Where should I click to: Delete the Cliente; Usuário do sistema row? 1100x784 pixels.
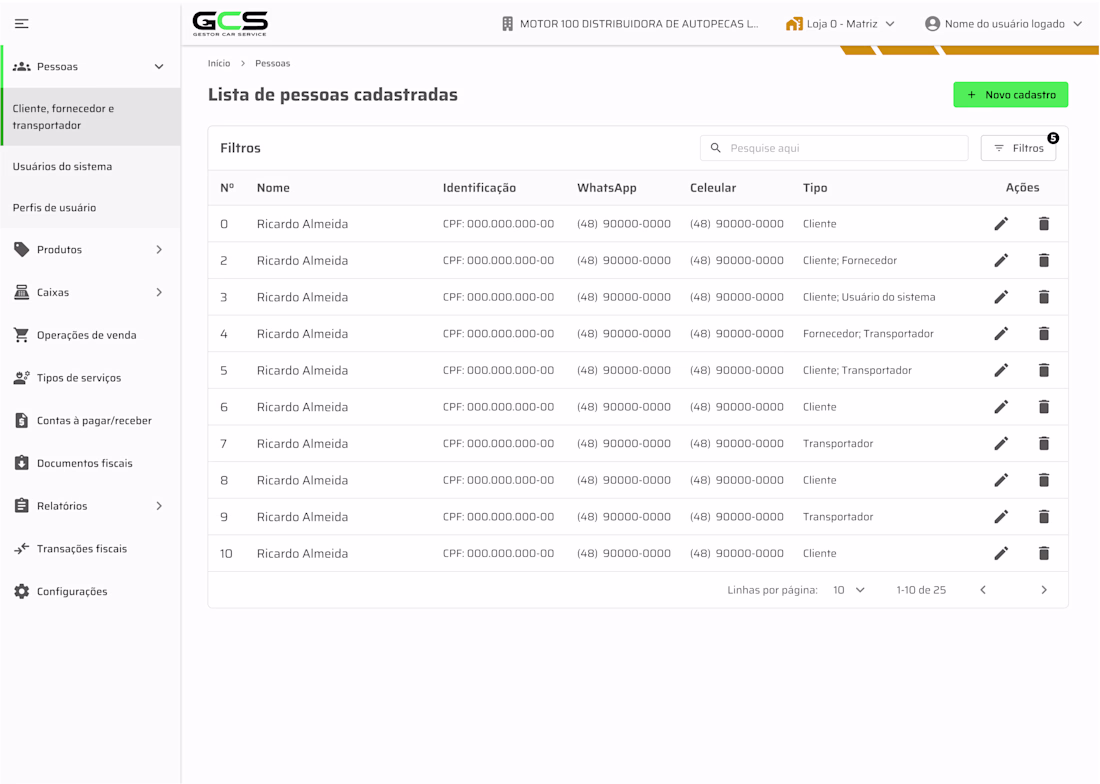1044,297
